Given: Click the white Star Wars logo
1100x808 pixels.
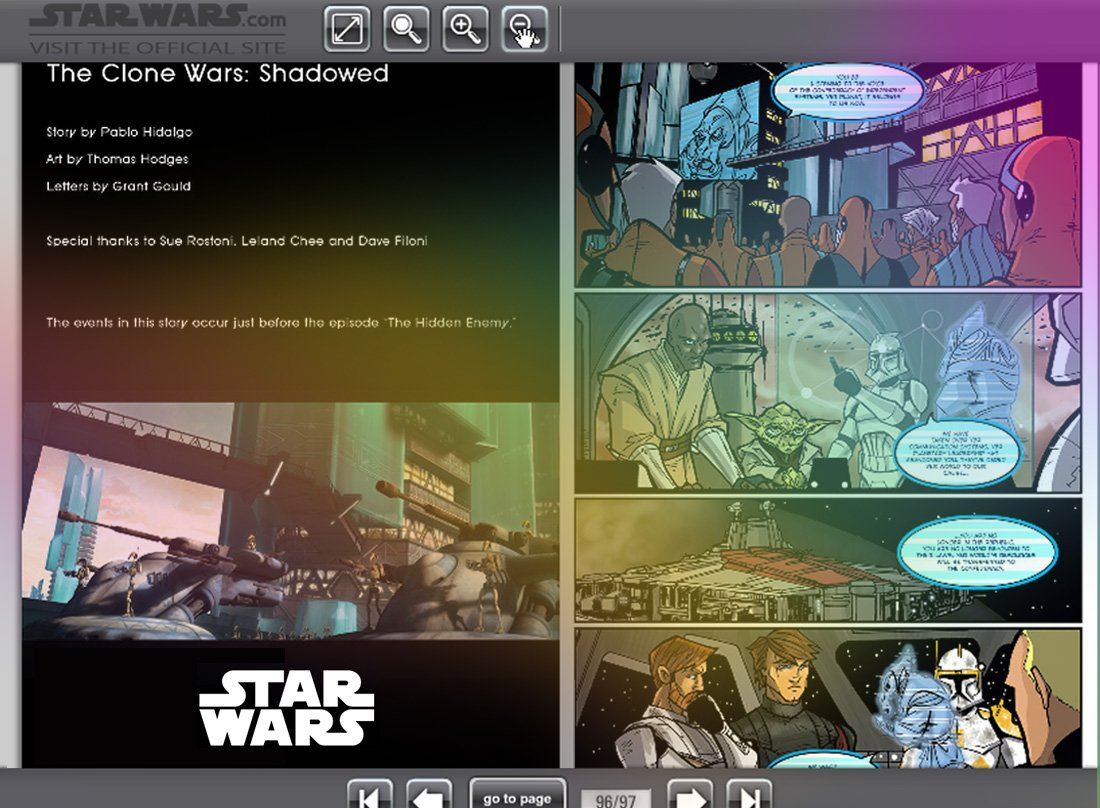Looking at the screenshot, I should pos(286,708).
